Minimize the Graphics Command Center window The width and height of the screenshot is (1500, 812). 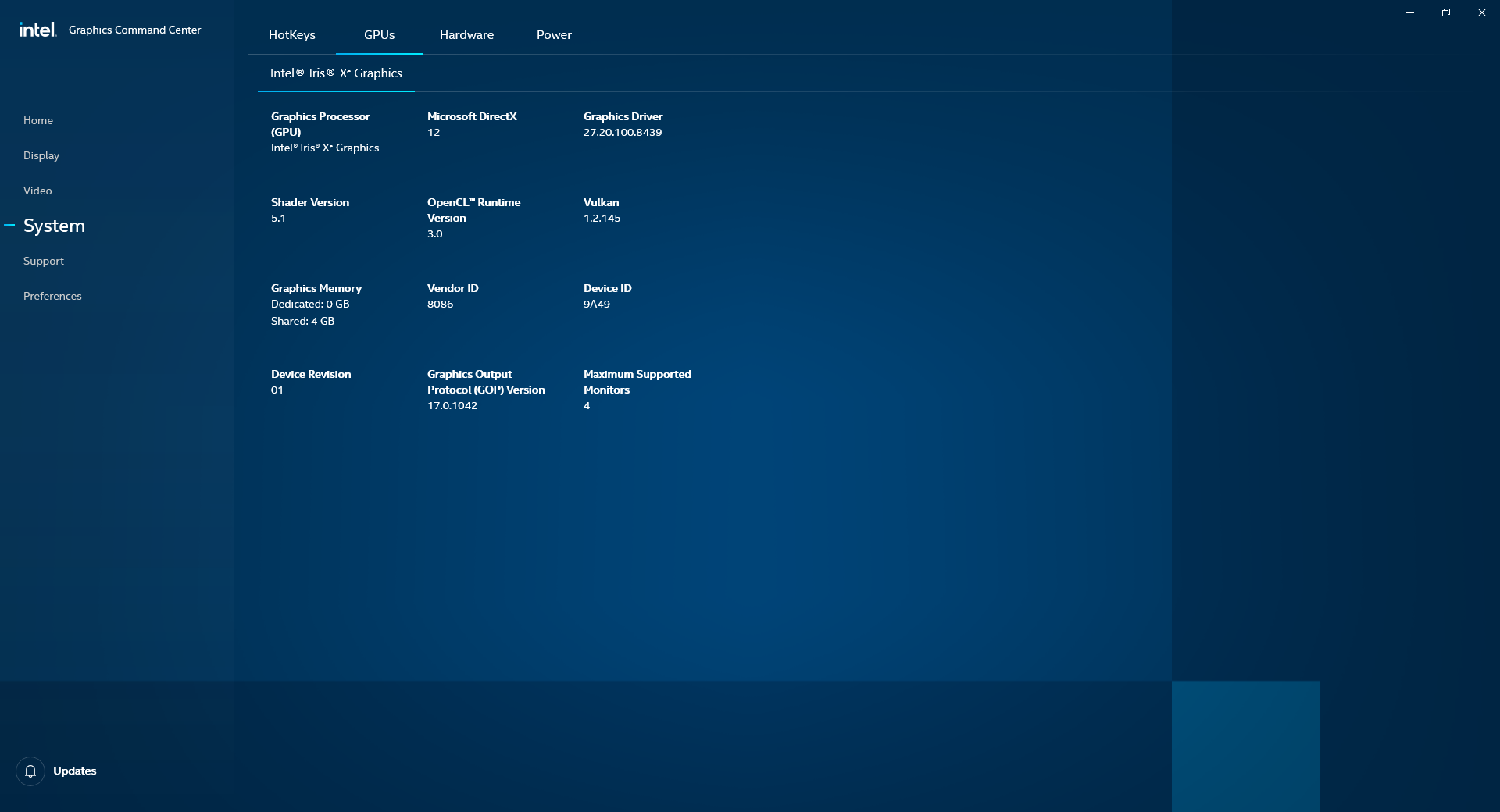pos(1410,12)
